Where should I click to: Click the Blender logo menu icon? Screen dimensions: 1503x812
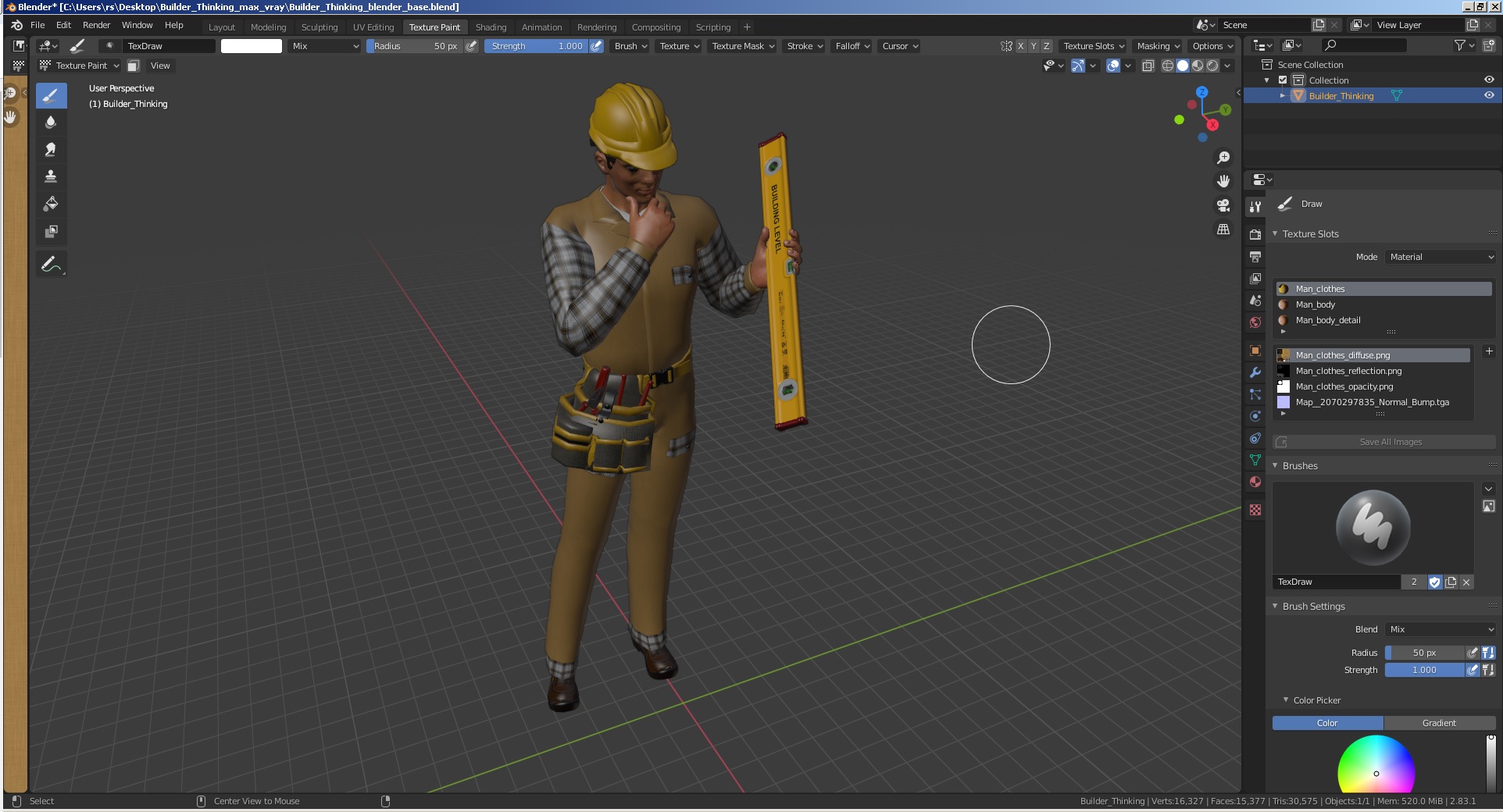click(16, 25)
